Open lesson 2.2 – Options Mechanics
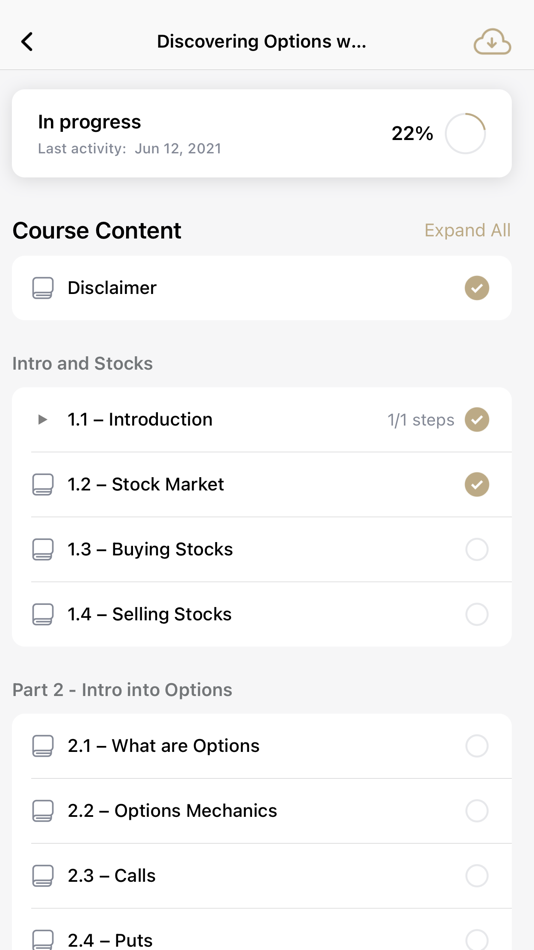534x950 pixels. [262, 811]
